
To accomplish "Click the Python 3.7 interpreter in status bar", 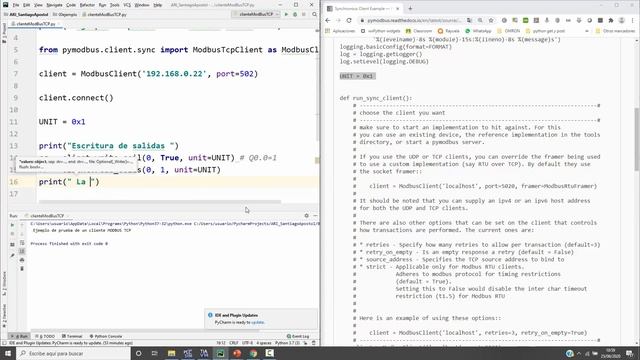I will coord(288,343).
